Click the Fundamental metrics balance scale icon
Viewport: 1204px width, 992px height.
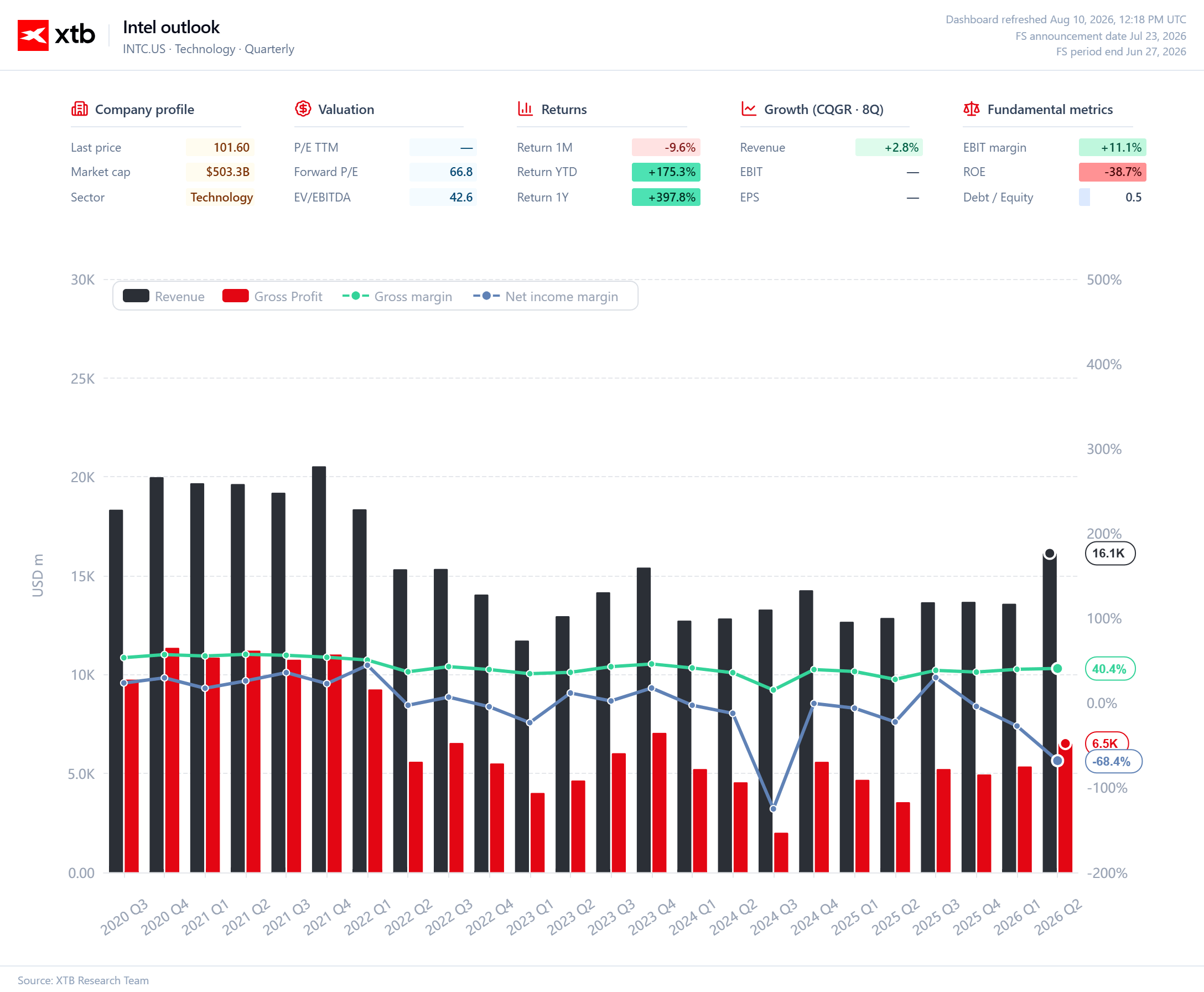971,108
